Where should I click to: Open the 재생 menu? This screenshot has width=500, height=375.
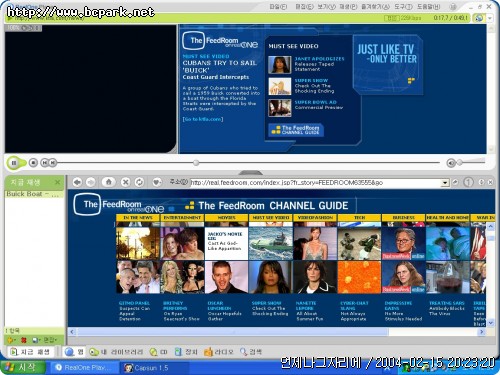[x=348, y=7]
